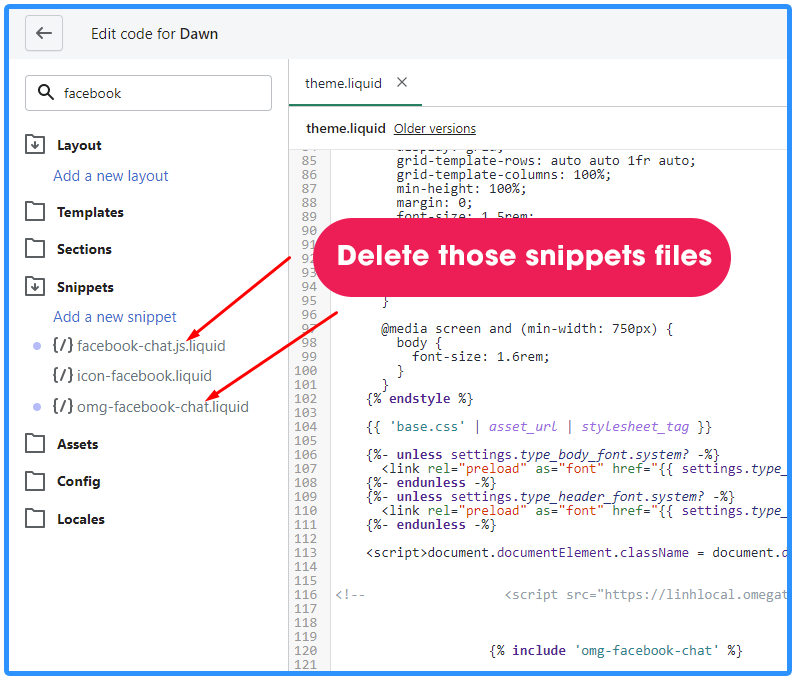Open facebook-chat.js.liquid snippet file
The width and height of the screenshot is (796, 680).
point(150,346)
